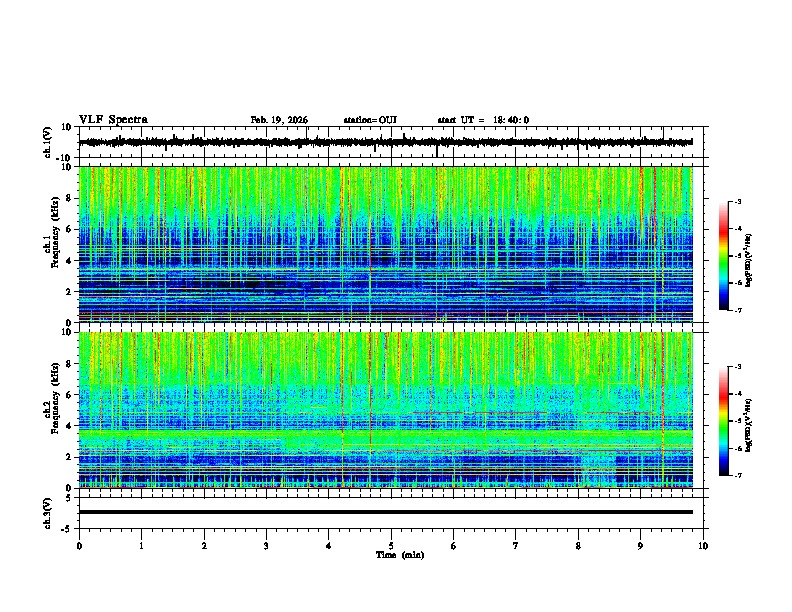The height and width of the screenshot is (612, 792).
Task: Click the "-3" tick on ch.1 colorbar
Action: click(x=736, y=201)
